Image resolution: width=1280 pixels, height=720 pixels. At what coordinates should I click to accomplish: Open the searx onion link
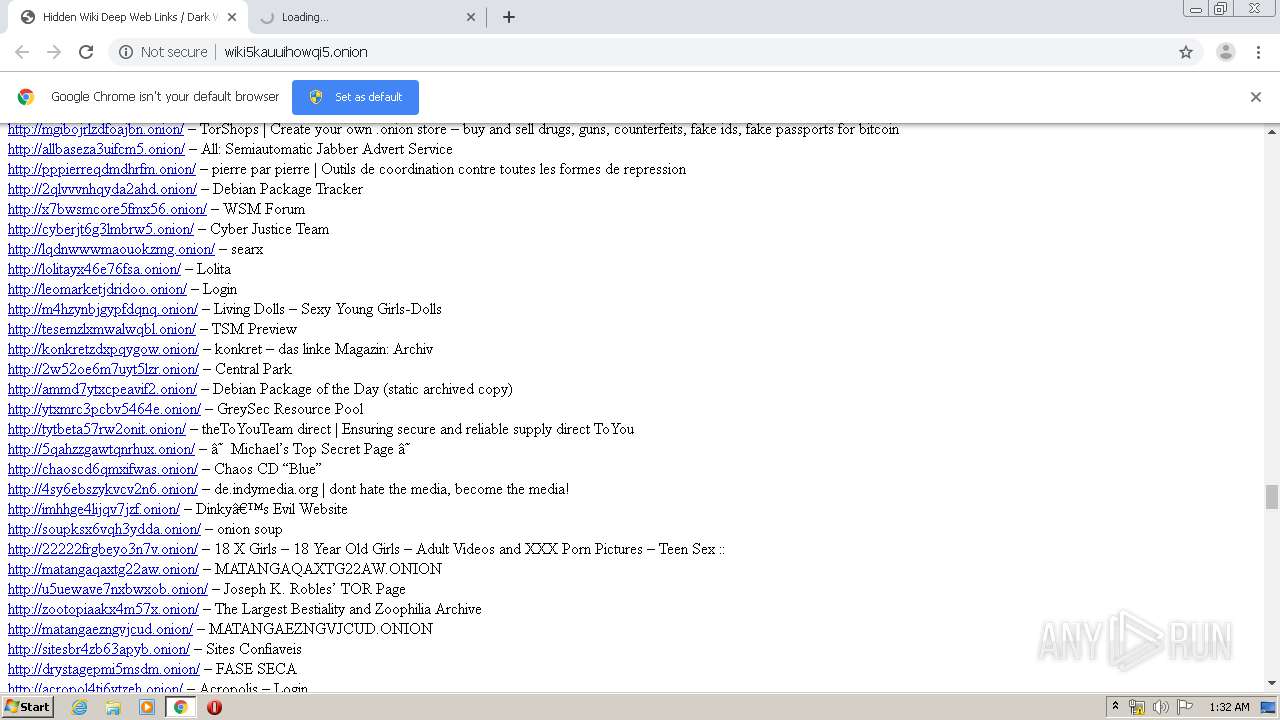[x=111, y=249]
